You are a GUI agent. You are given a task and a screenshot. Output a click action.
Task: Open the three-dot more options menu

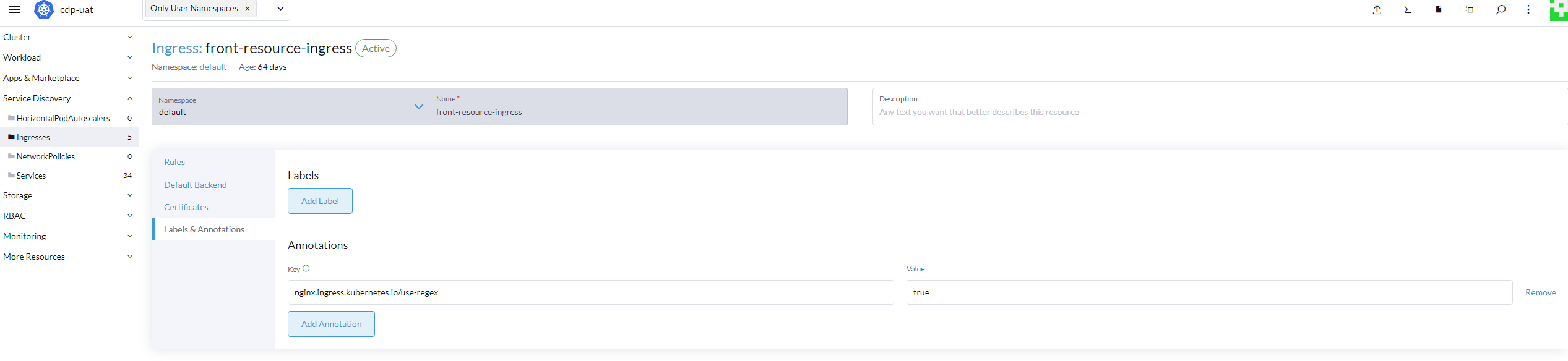click(1528, 10)
